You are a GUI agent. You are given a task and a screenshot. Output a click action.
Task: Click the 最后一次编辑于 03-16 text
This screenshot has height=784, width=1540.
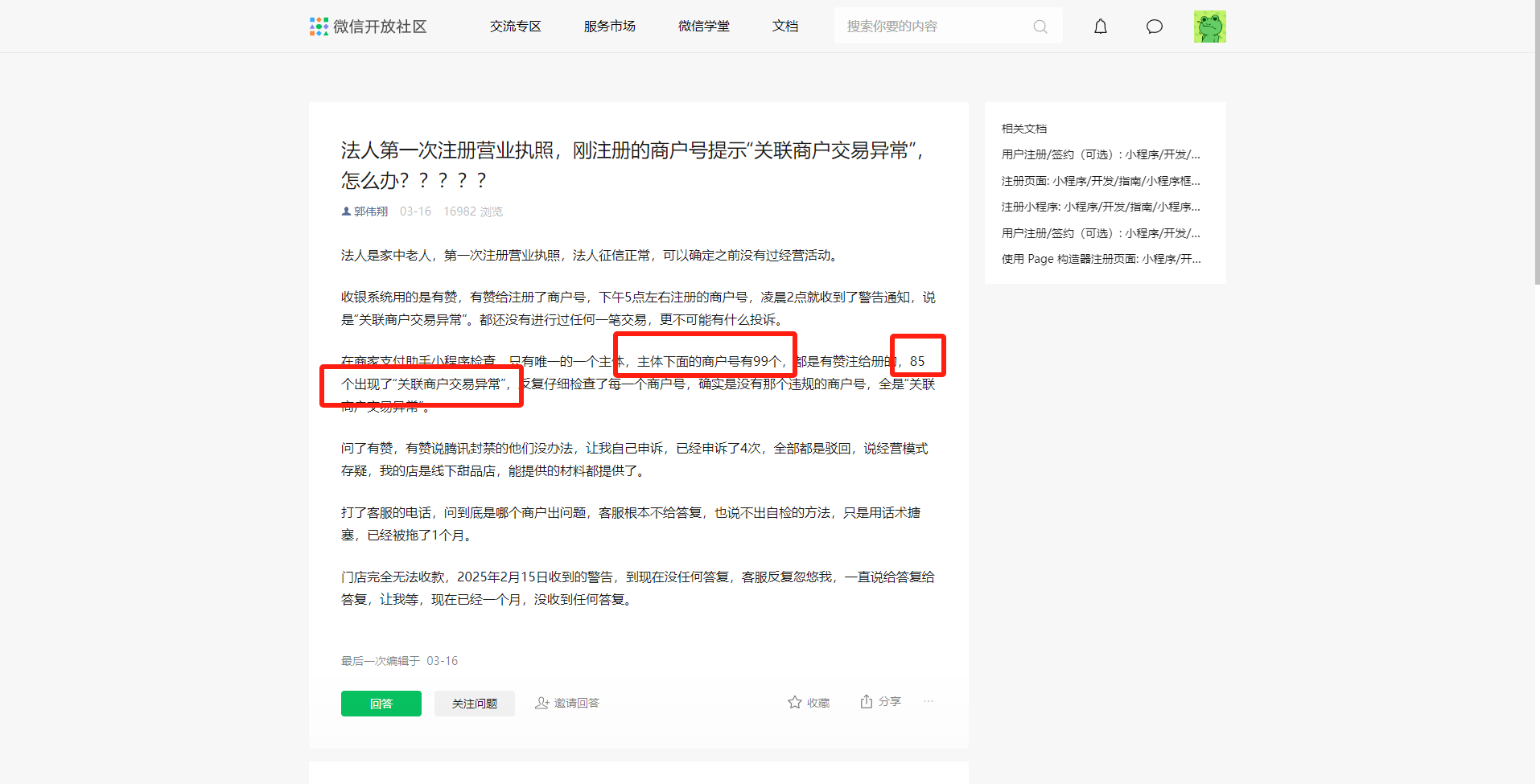pyautogui.click(x=399, y=661)
